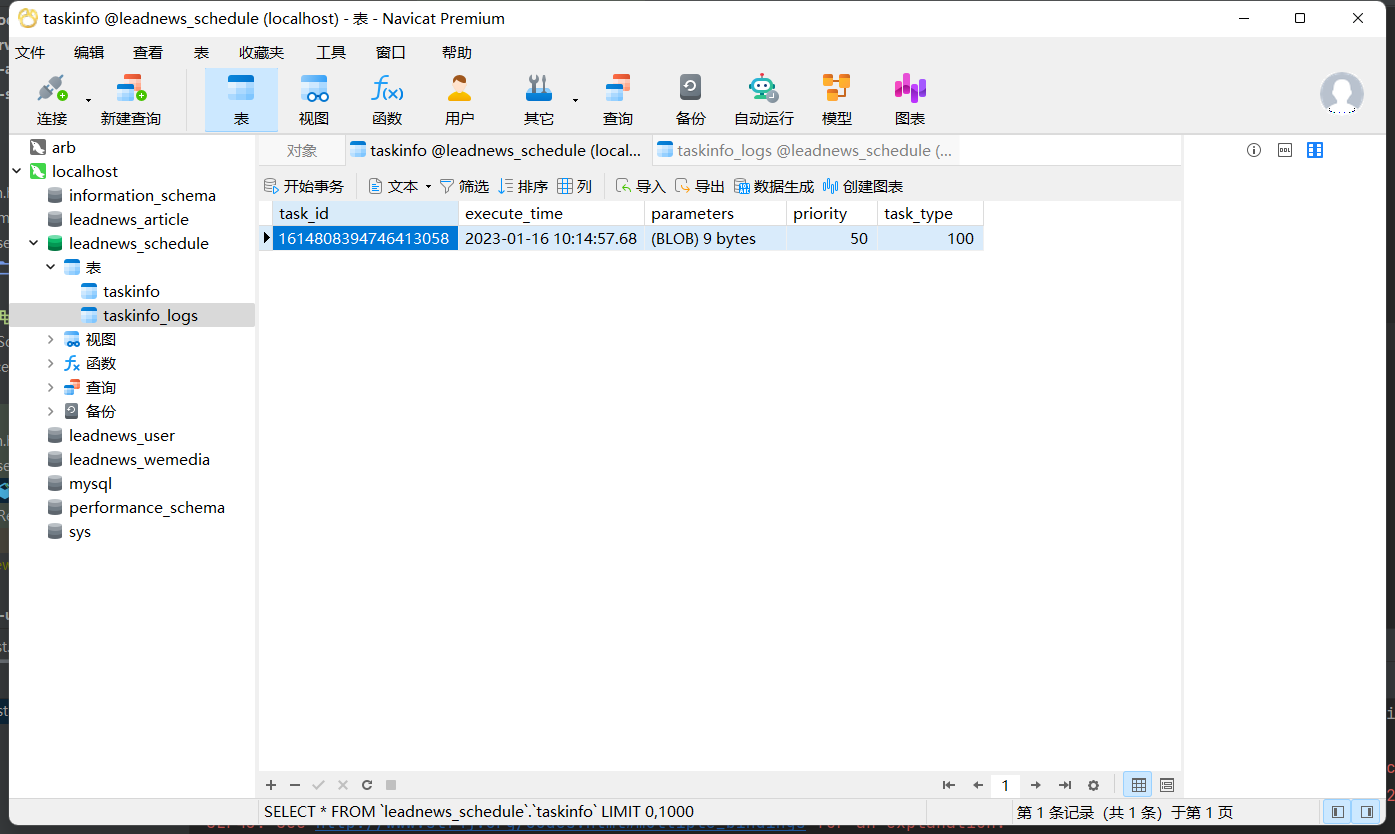The image size is (1395, 834).
Task: Open the 编辑 menu
Action: pyautogui.click(x=89, y=52)
